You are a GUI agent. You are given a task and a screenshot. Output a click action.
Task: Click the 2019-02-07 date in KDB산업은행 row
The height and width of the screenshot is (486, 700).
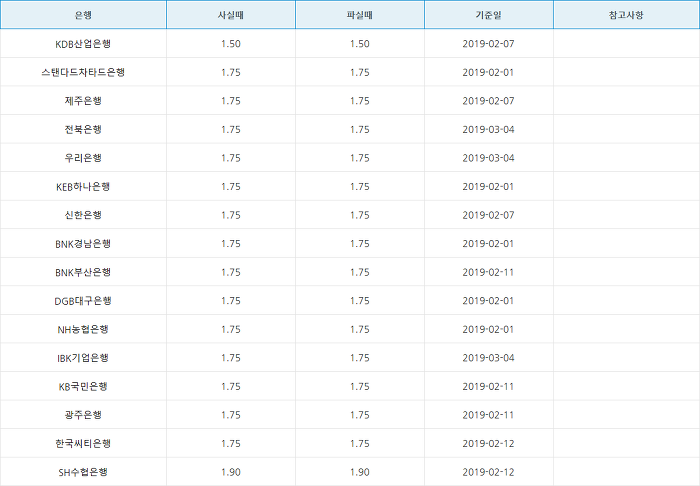[488, 44]
